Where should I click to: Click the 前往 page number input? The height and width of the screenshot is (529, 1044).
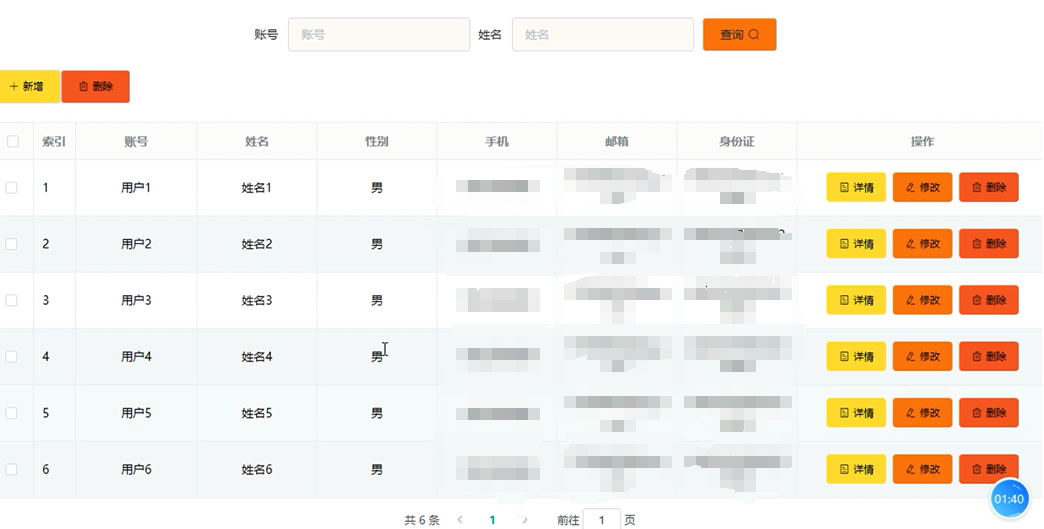pyautogui.click(x=602, y=520)
